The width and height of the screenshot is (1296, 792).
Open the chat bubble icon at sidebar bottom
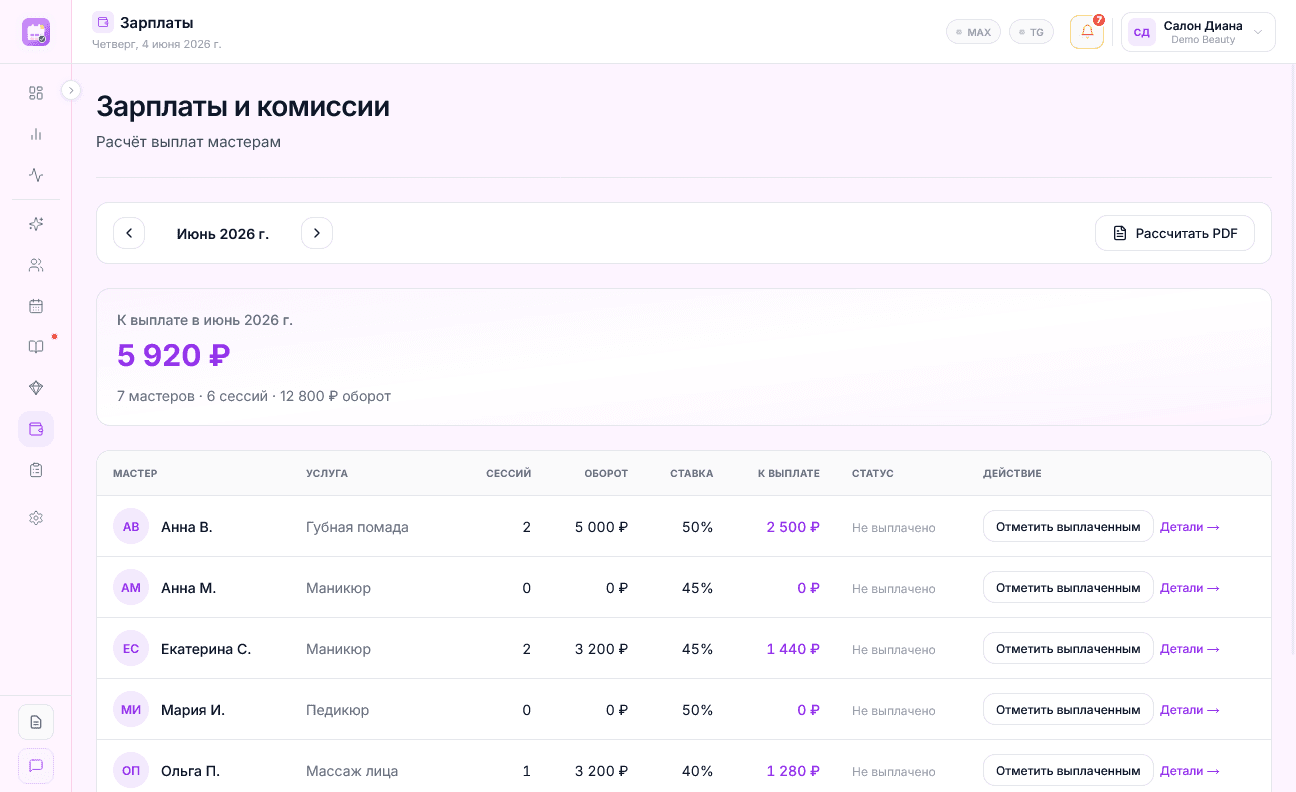tap(36, 766)
